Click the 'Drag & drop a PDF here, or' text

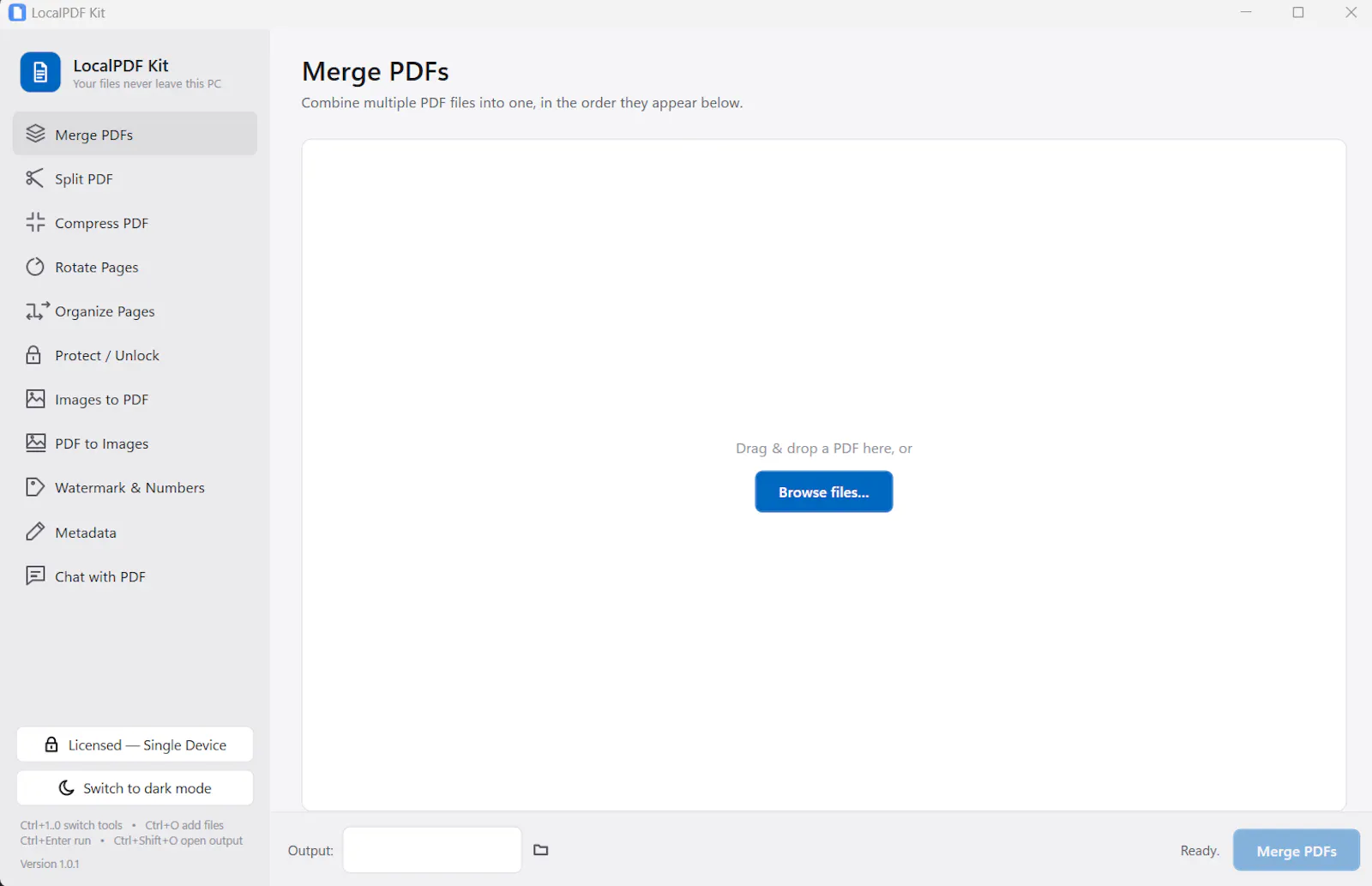(823, 448)
